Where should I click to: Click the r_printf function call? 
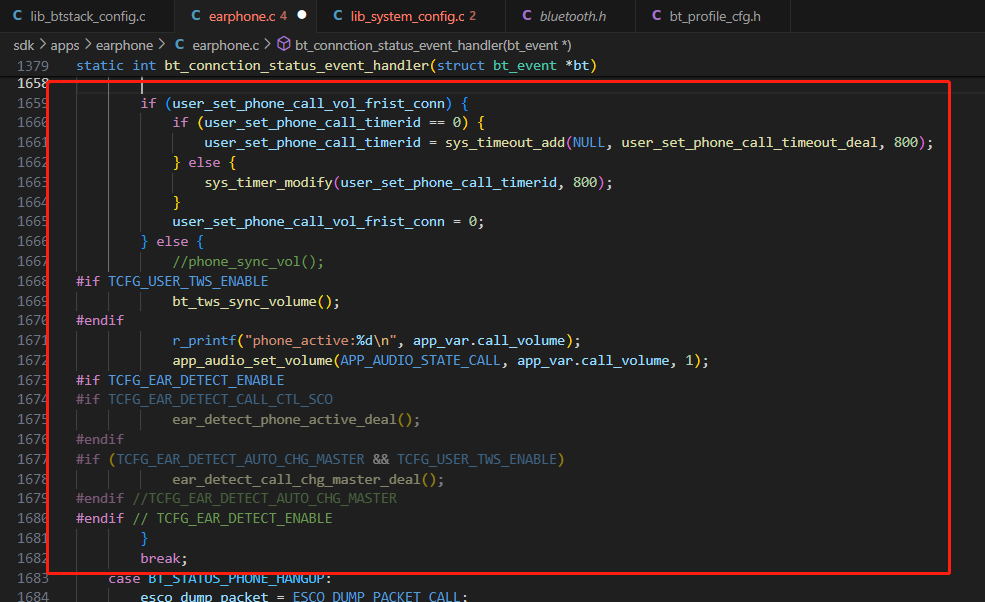pos(204,341)
